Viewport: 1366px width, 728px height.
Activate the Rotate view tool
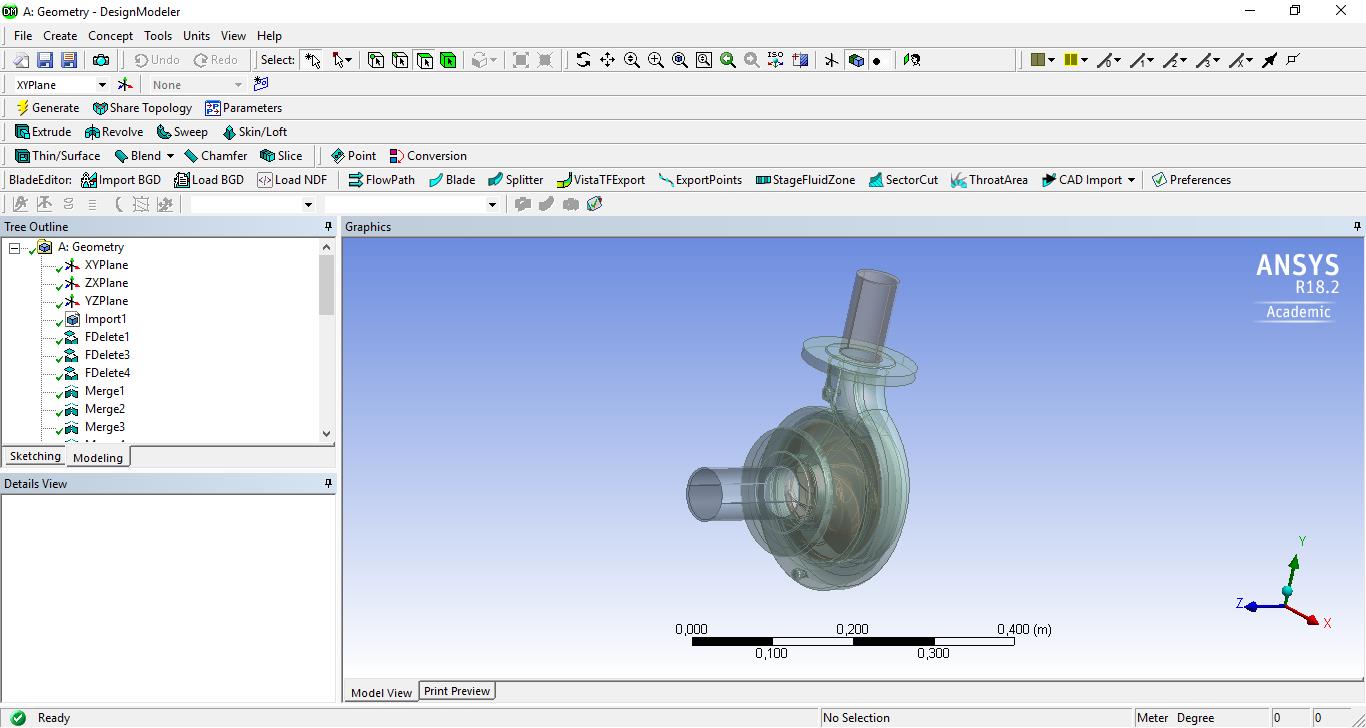(x=583, y=60)
